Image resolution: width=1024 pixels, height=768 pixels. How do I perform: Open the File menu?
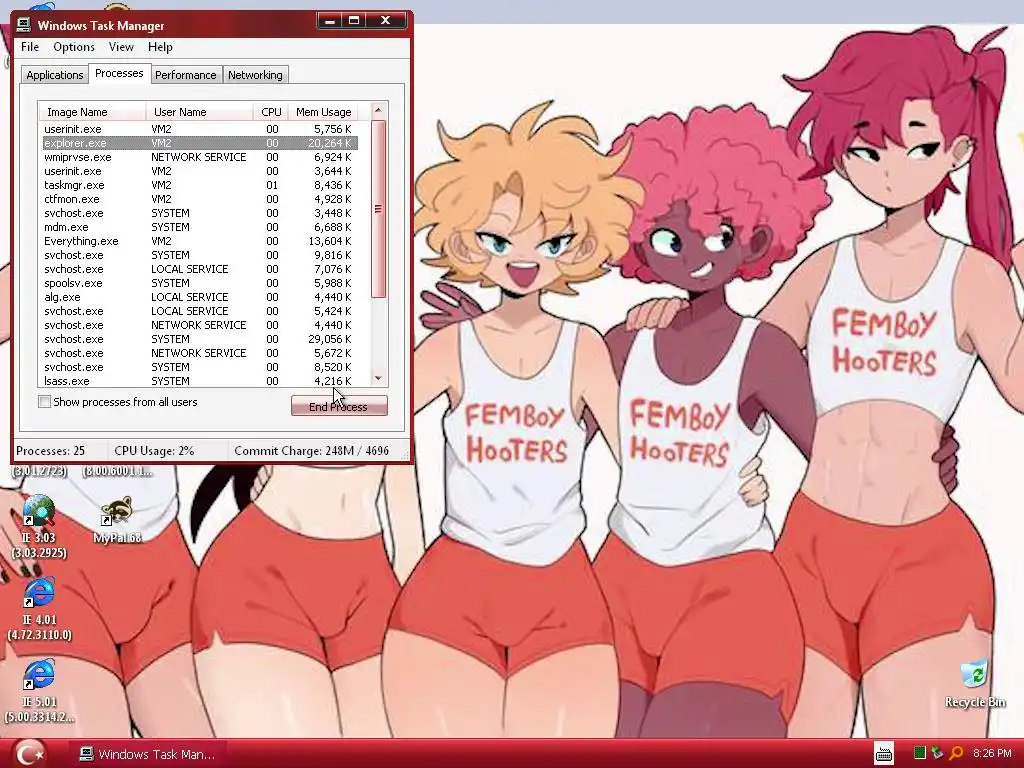tap(30, 47)
